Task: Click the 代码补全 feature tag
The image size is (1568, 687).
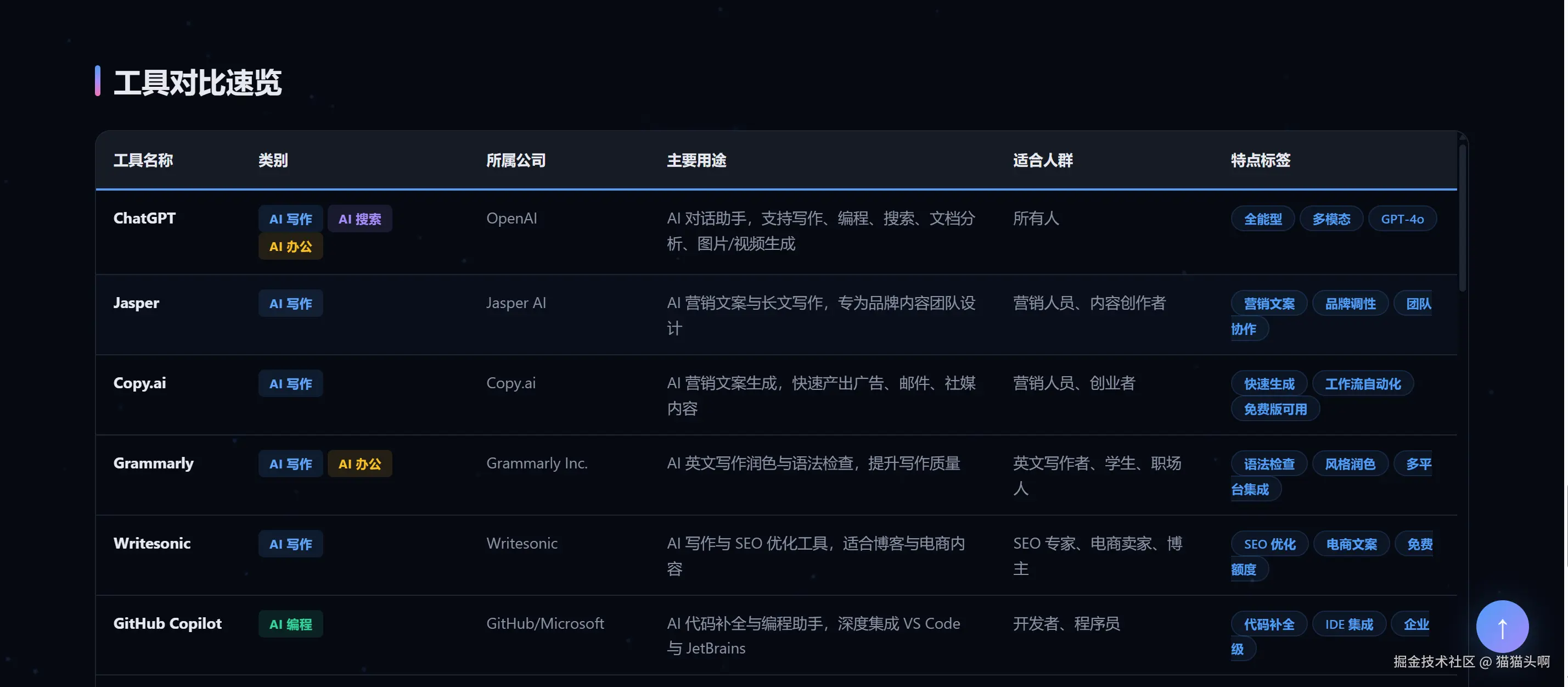Action: 1269,625
